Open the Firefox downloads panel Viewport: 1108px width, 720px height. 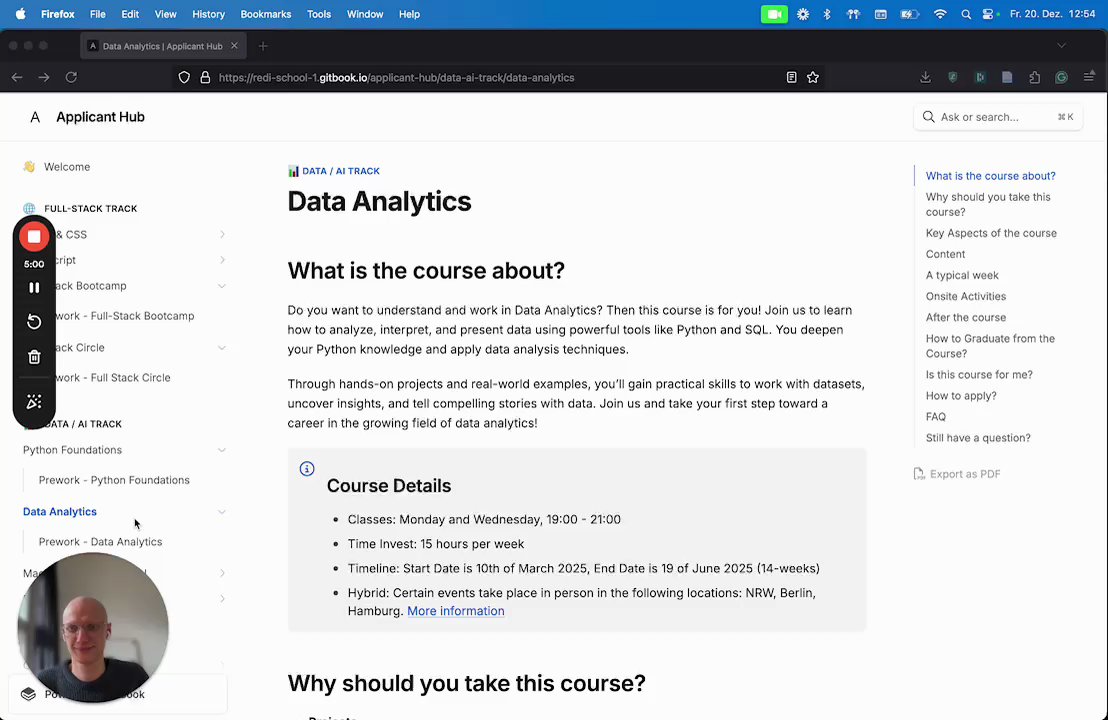[925, 77]
